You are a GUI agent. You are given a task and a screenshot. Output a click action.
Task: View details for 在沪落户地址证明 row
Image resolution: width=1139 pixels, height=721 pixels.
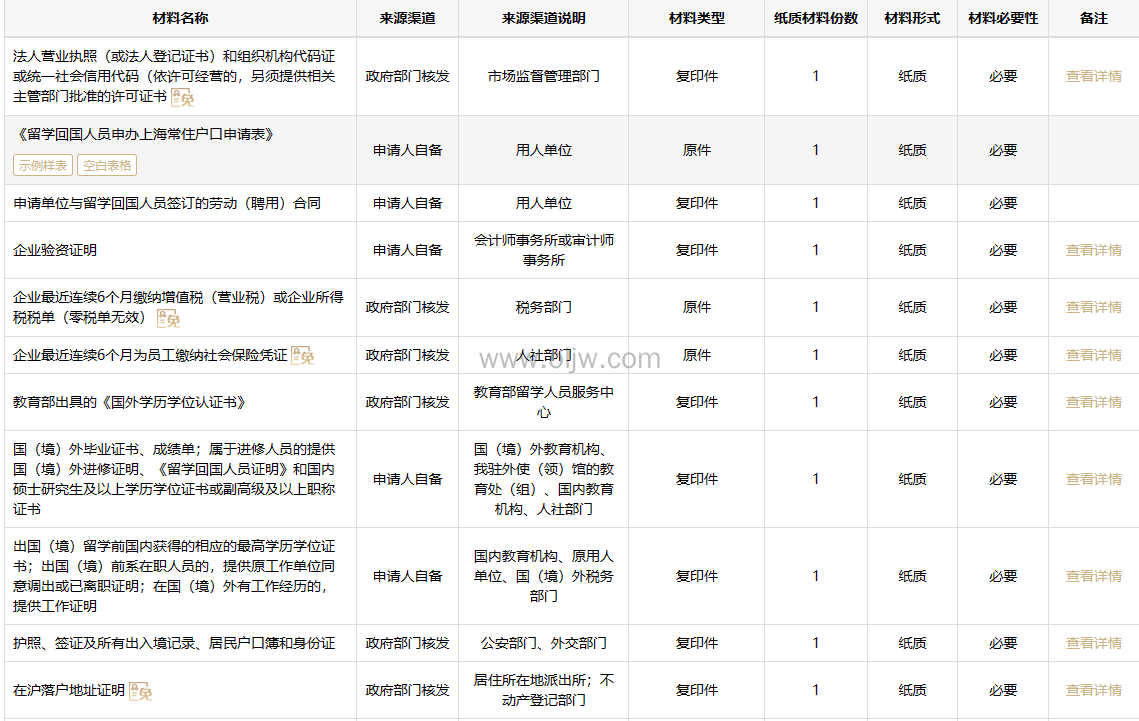[1093, 690]
